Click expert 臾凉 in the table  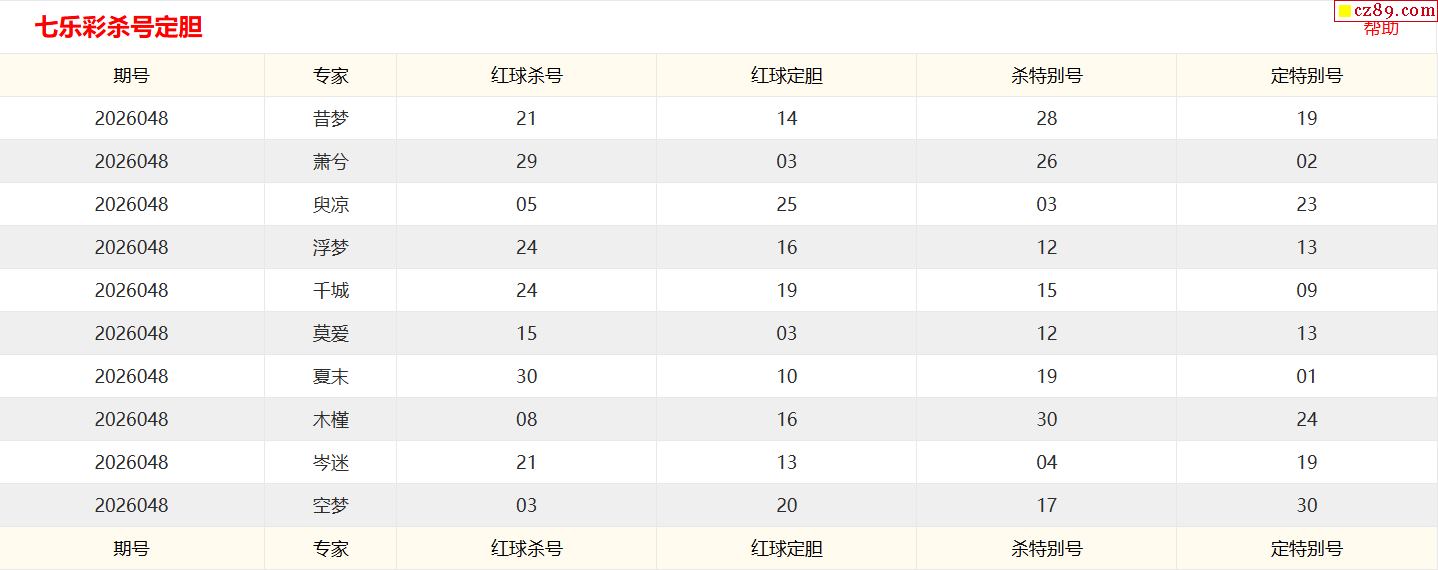330,205
